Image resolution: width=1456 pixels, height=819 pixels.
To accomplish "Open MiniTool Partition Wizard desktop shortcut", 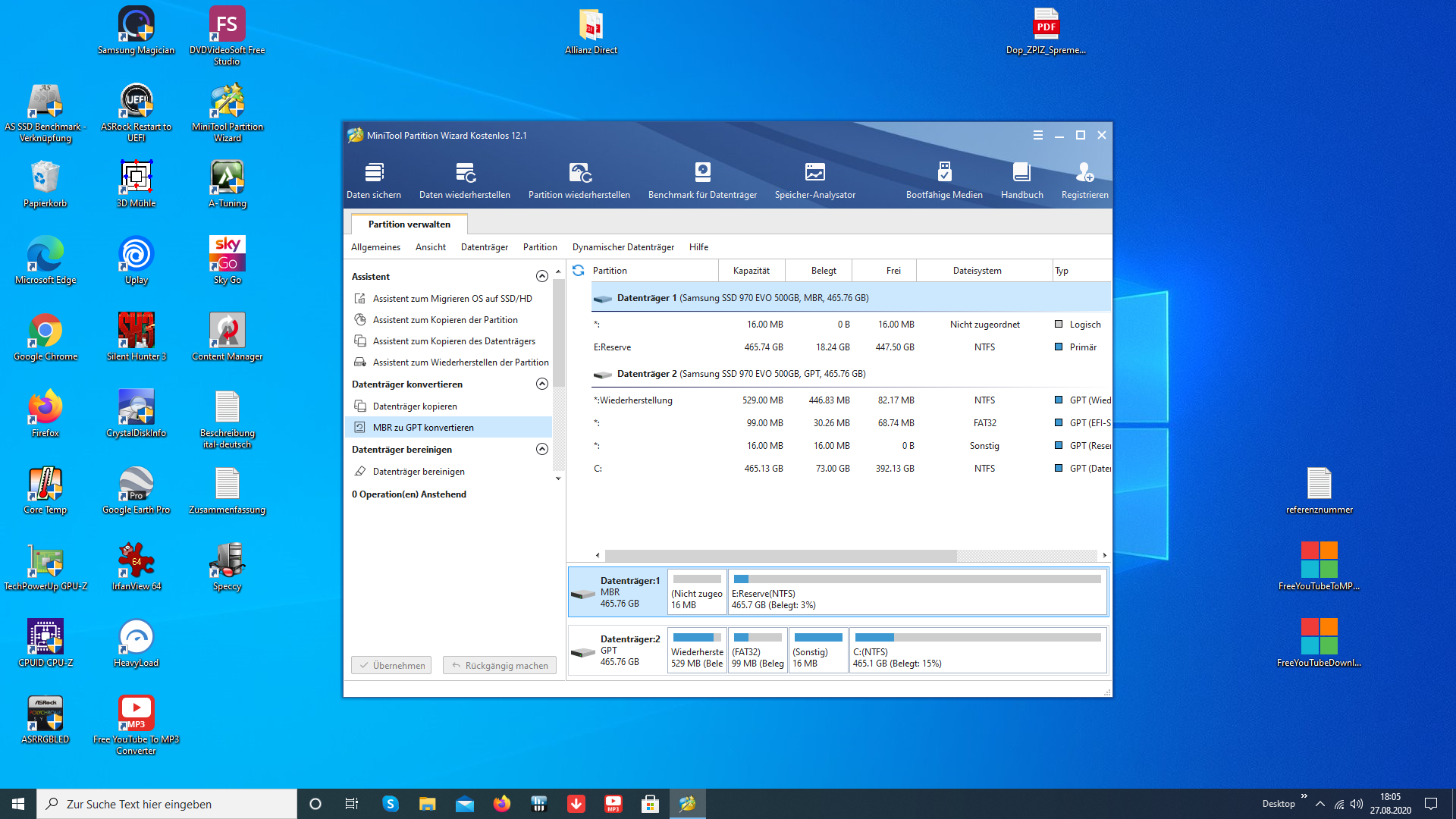I will click(x=227, y=113).
